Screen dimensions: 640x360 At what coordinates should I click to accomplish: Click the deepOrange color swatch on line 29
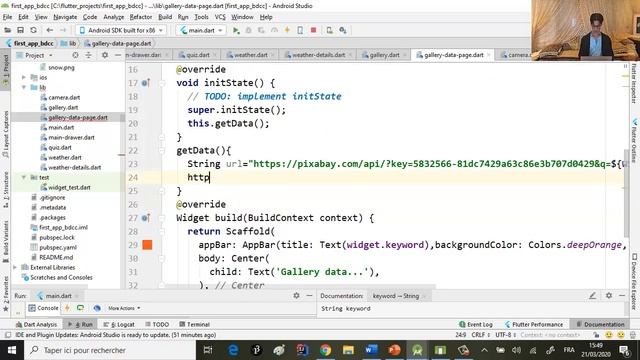[147, 245]
